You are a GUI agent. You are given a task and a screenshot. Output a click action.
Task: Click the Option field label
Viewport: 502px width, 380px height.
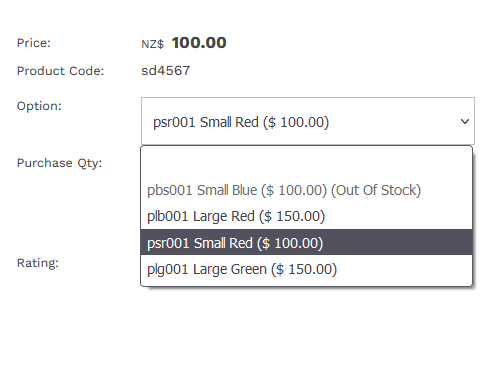coord(39,106)
